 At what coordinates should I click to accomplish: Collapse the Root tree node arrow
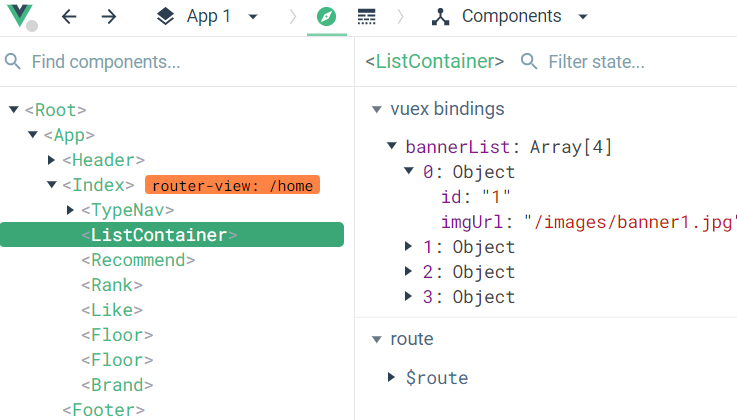(x=14, y=110)
